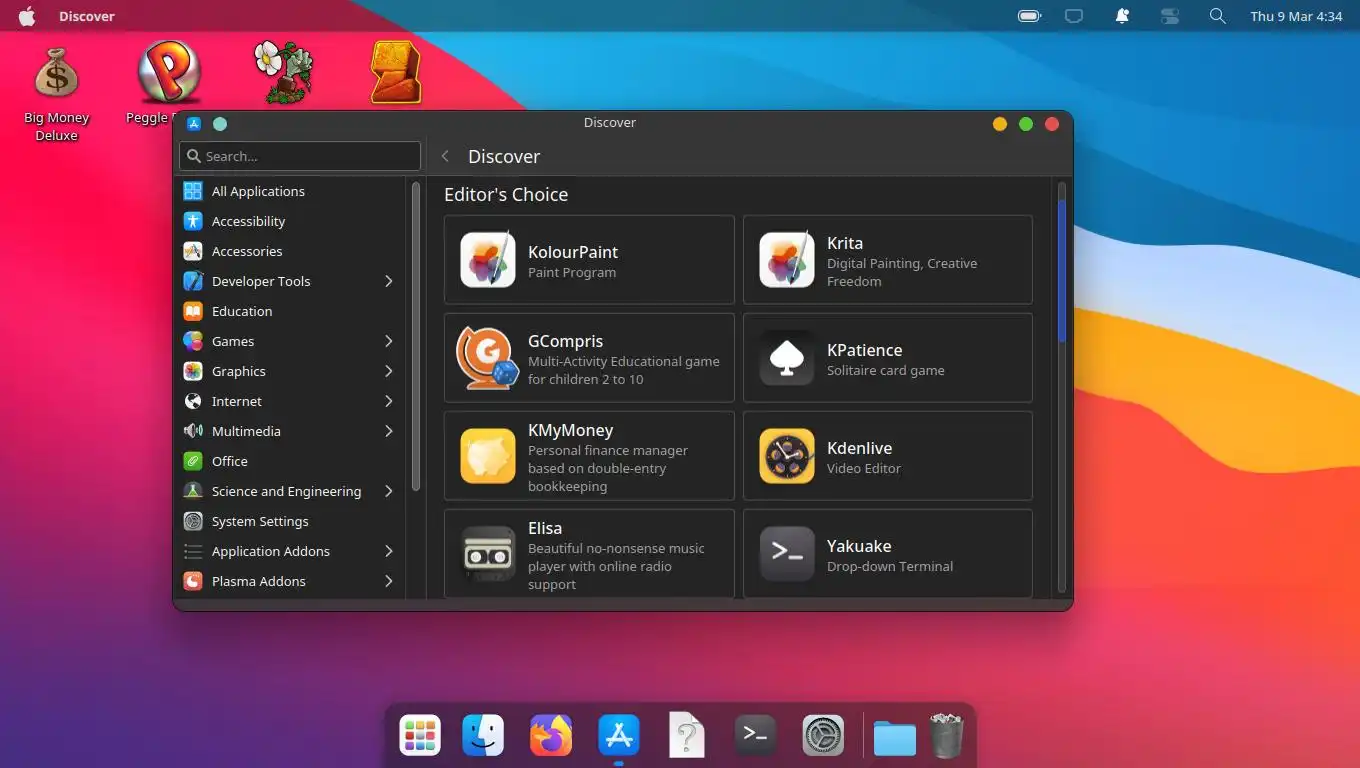Select the Education category label
The image size is (1360, 768).
pos(242,311)
